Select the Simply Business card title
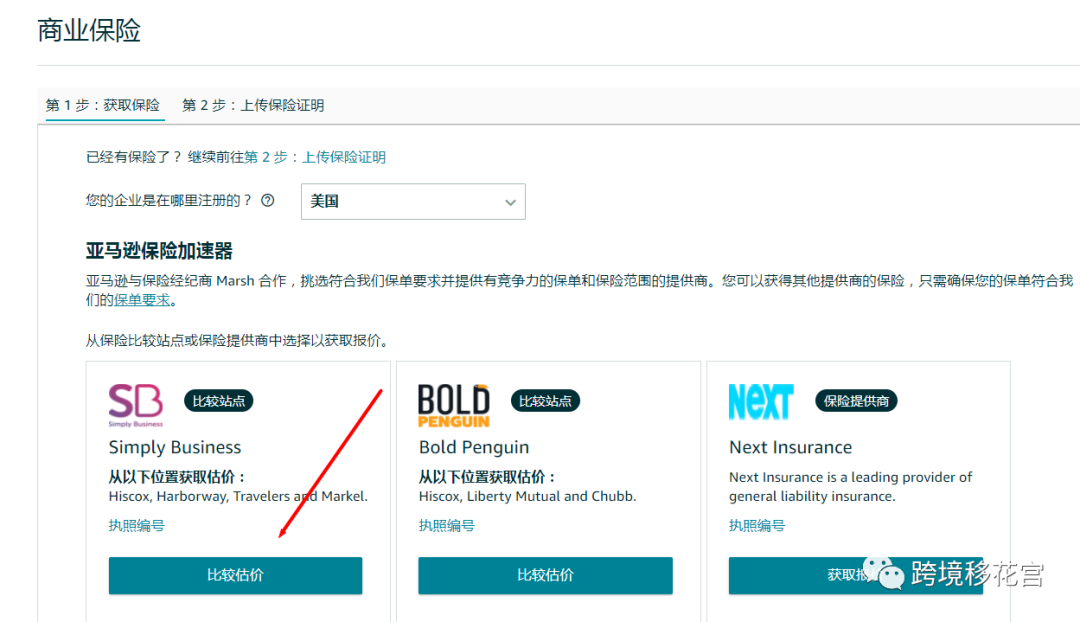This screenshot has width=1080, height=622. 175,448
